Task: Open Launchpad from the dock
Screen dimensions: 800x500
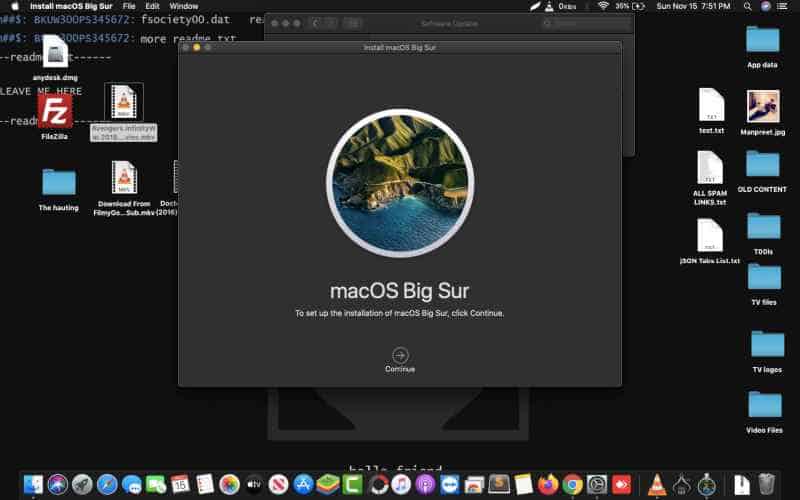Action: coord(82,484)
